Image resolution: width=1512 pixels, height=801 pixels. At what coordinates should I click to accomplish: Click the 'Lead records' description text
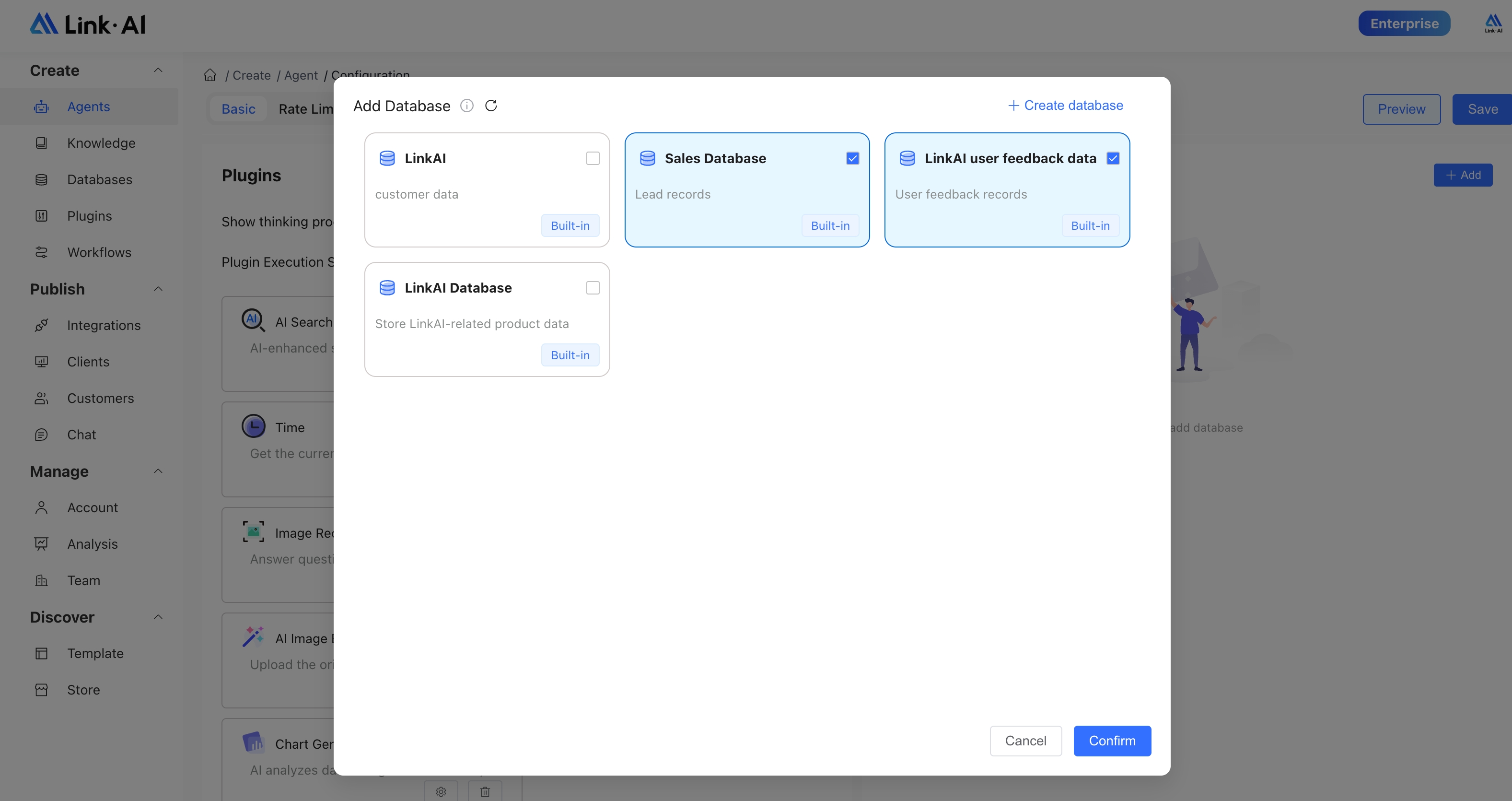[x=673, y=194]
